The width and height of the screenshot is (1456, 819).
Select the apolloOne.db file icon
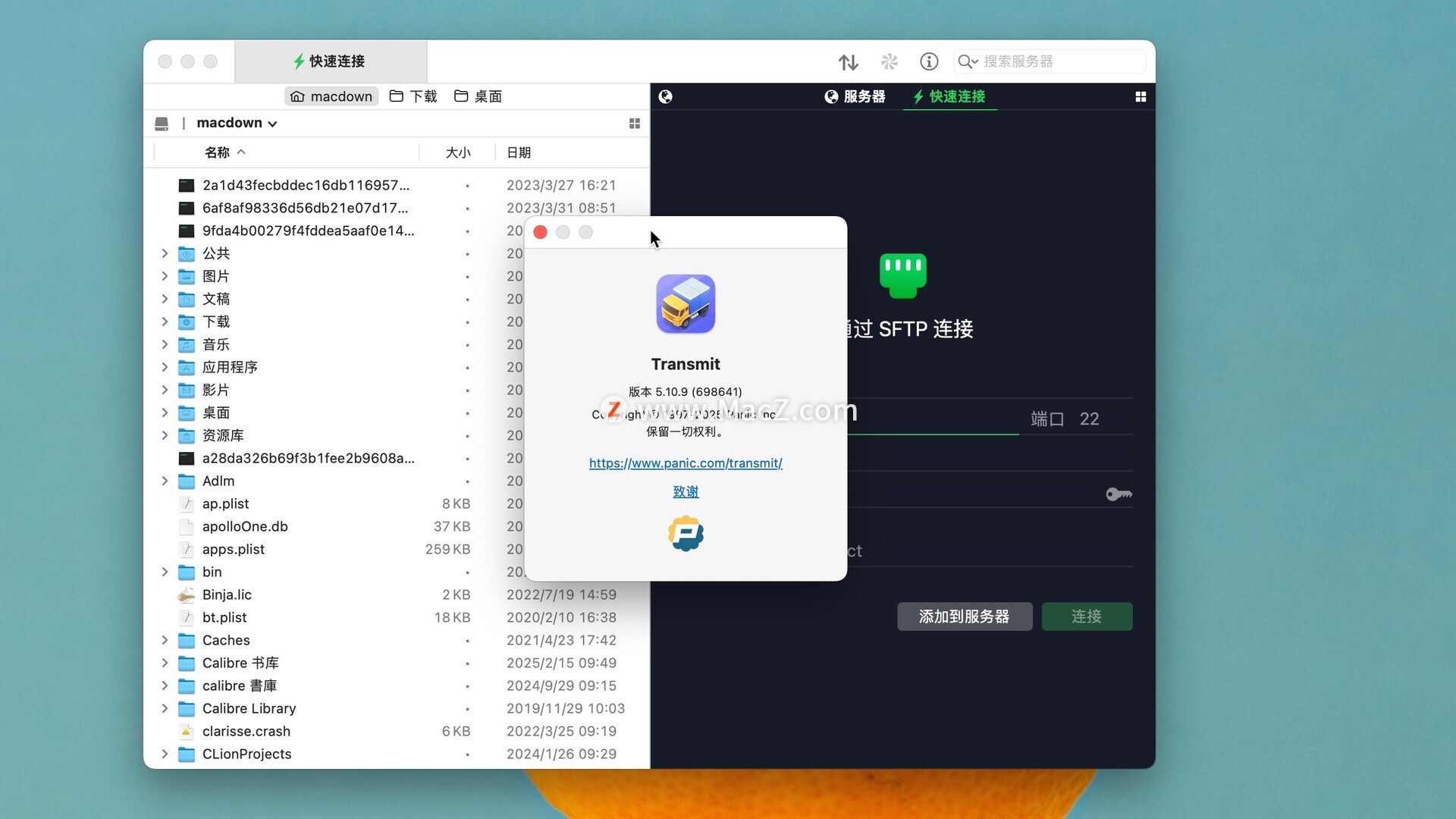coord(187,526)
